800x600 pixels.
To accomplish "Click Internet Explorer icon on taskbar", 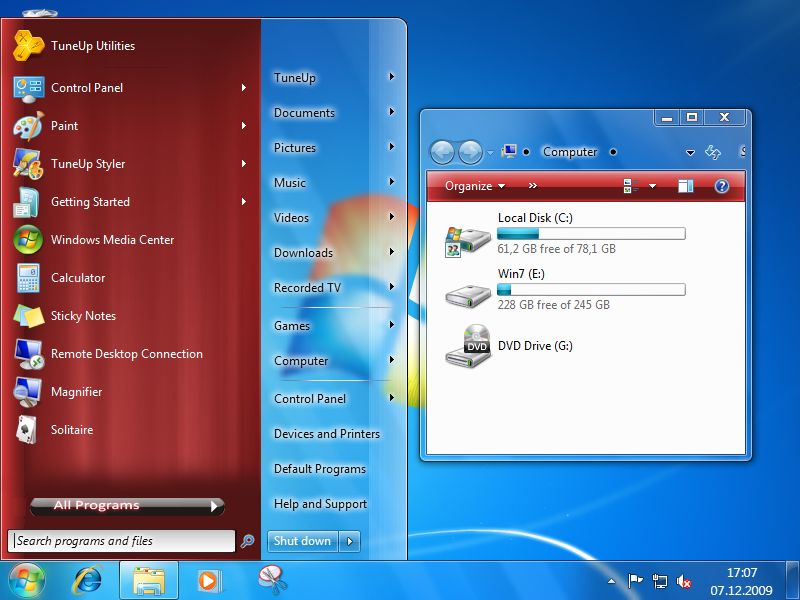I will click(x=88, y=579).
